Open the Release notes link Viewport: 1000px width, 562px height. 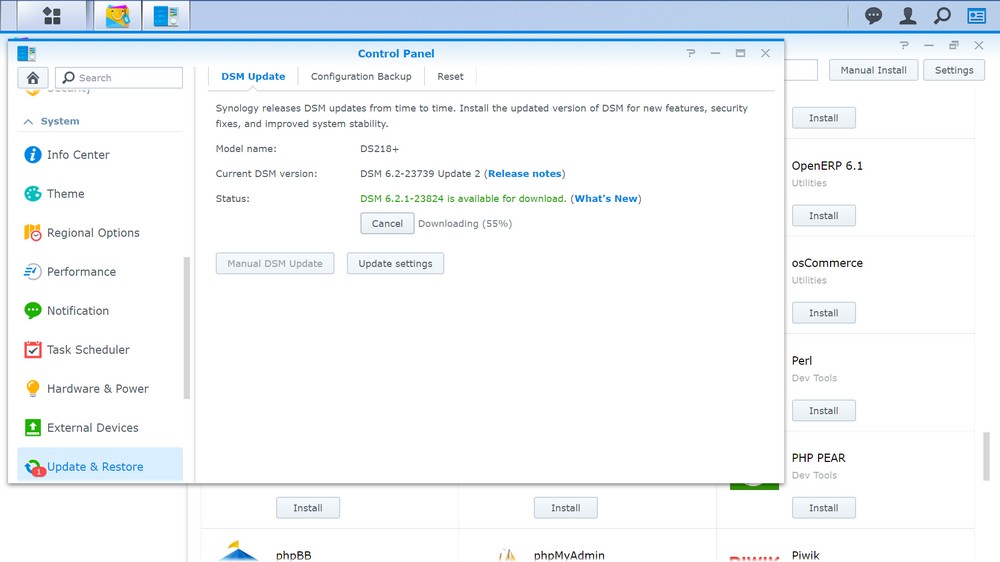tap(525, 174)
